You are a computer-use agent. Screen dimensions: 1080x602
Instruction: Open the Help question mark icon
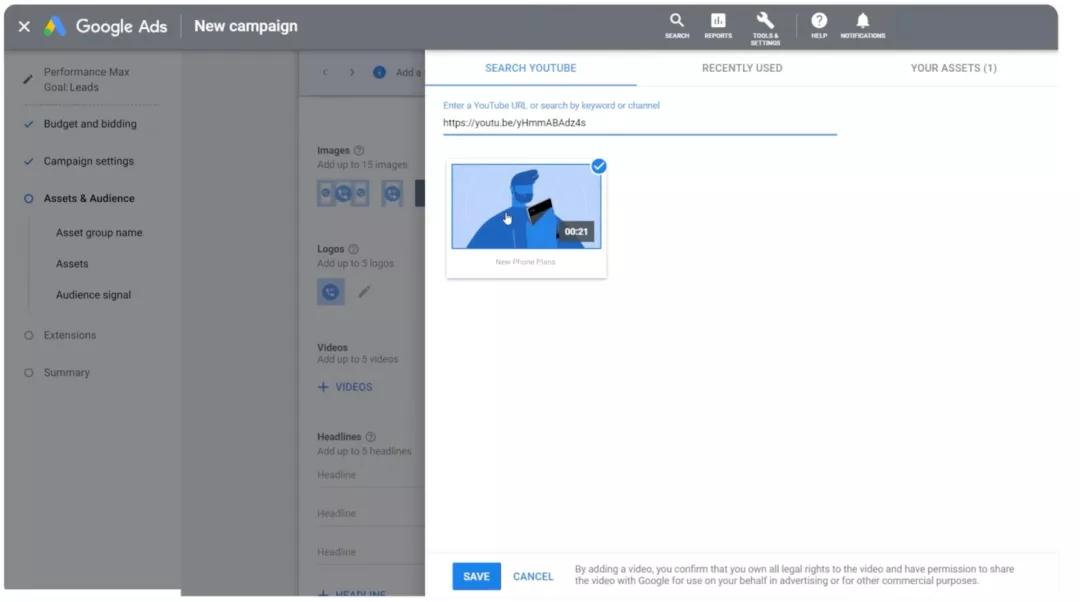pyautogui.click(x=818, y=21)
